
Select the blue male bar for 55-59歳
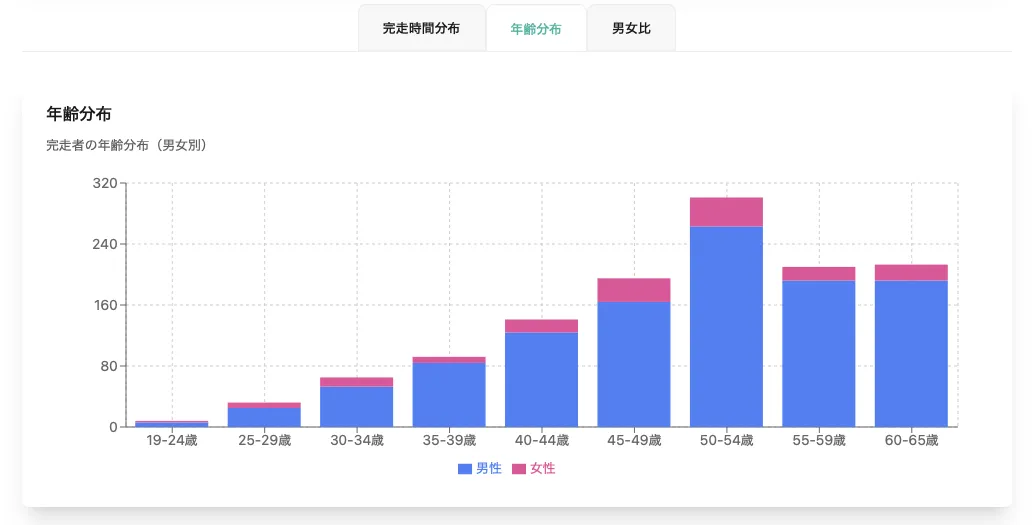coord(818,354)
